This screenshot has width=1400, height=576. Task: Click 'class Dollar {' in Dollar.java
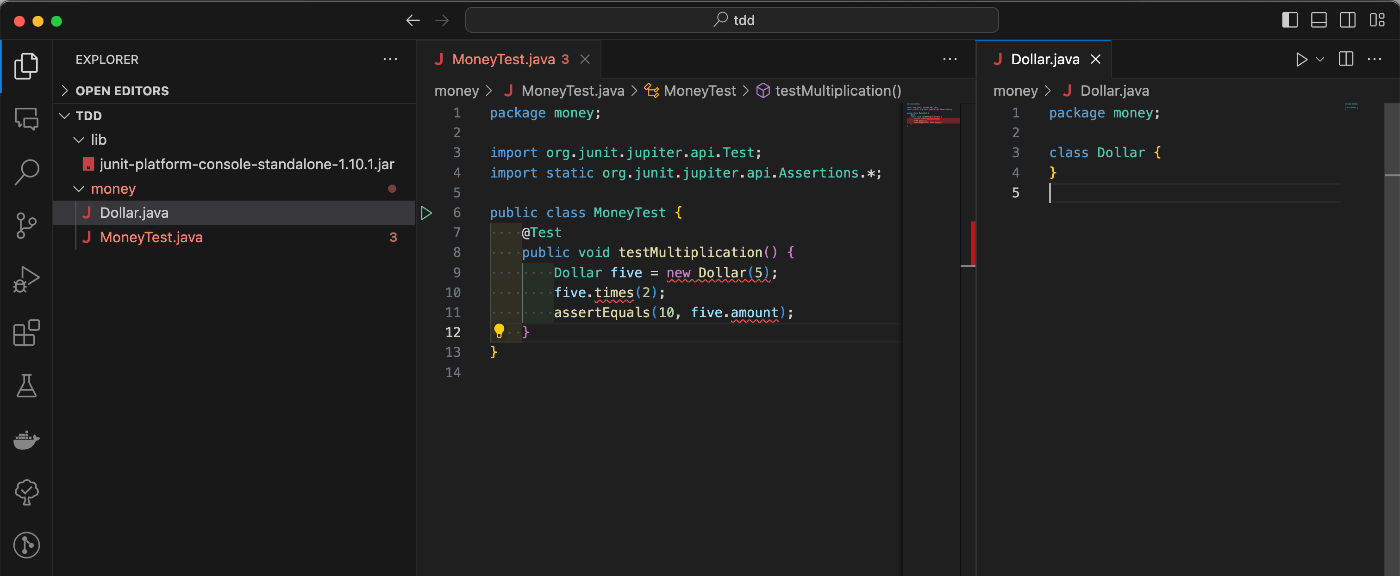point(1105,153)
